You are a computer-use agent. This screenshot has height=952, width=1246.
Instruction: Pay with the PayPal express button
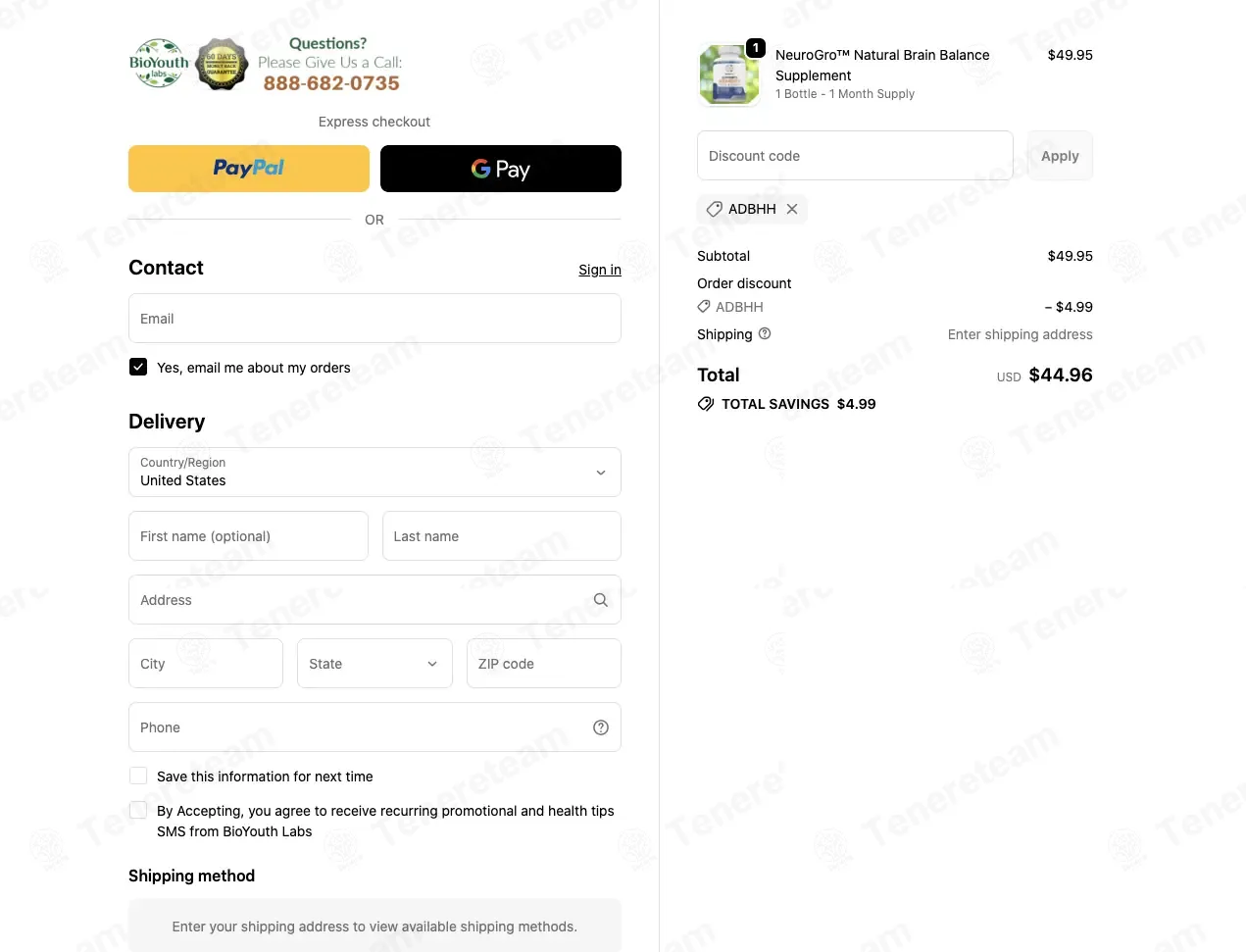coord(249,169)
